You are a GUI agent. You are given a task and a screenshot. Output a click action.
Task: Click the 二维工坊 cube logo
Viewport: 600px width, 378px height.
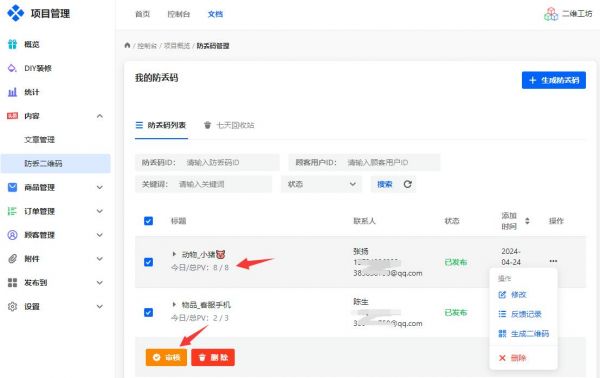(x=551, y=14)
